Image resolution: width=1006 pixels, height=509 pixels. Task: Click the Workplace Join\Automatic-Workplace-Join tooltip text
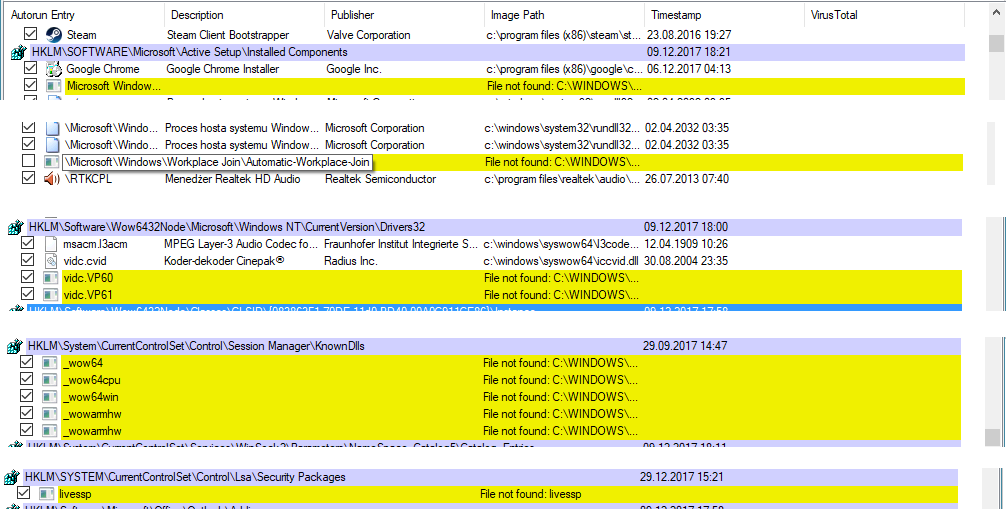click(x=217, y=162)
